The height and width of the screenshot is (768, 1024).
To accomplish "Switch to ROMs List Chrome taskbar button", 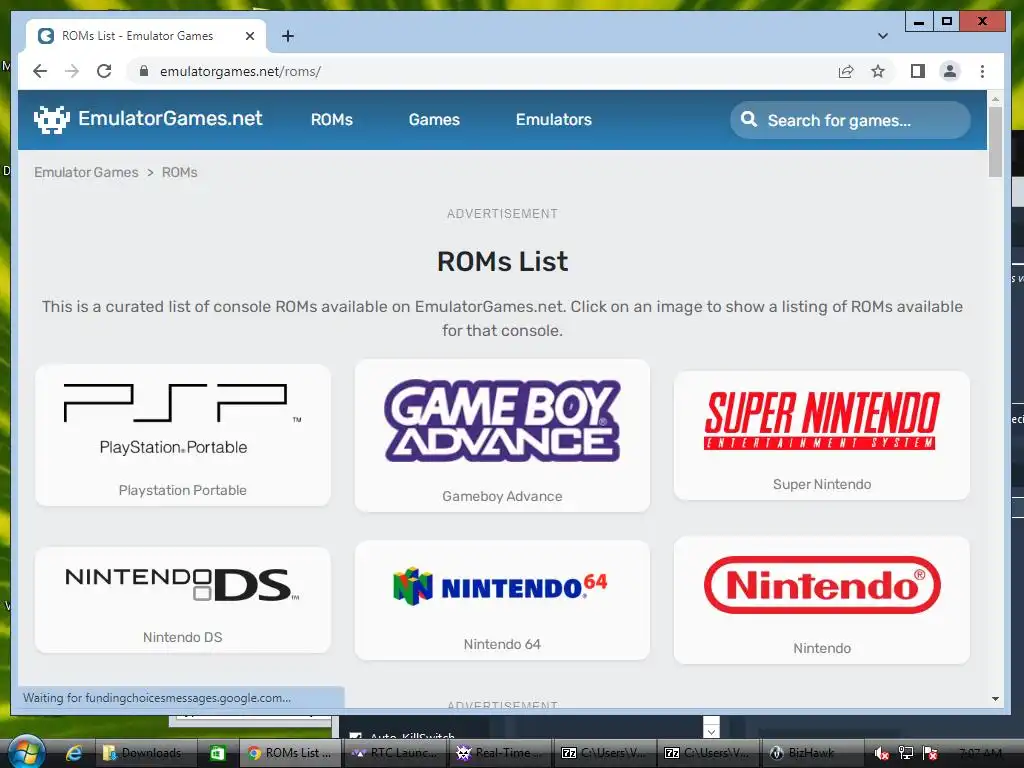I will pos(289,753).
